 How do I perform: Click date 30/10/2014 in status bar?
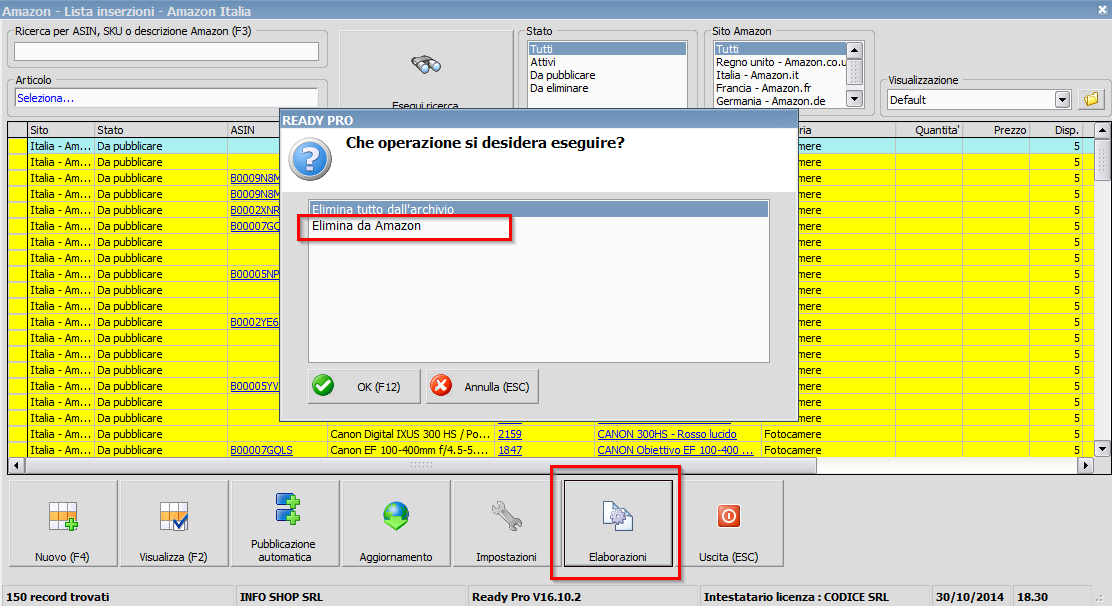(969, 597)
